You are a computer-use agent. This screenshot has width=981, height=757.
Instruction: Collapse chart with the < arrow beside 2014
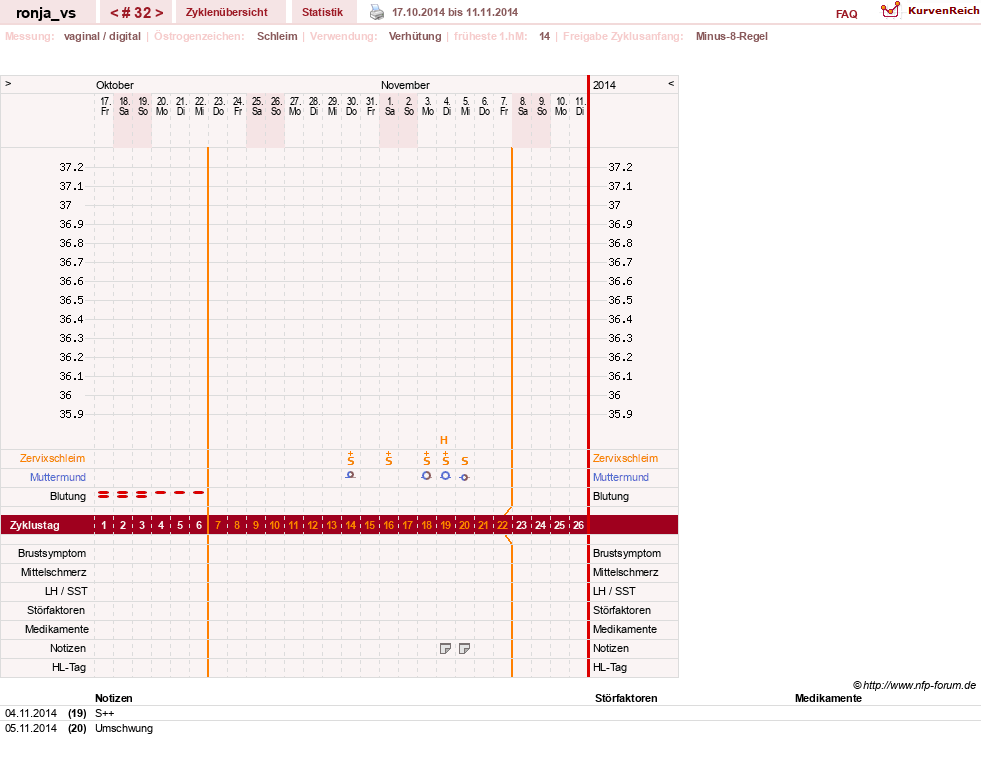[x=671, y=83]
